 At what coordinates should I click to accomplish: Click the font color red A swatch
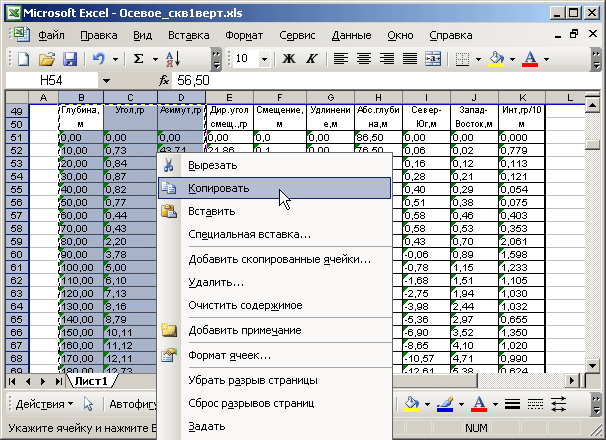click(x=529, y=59)
